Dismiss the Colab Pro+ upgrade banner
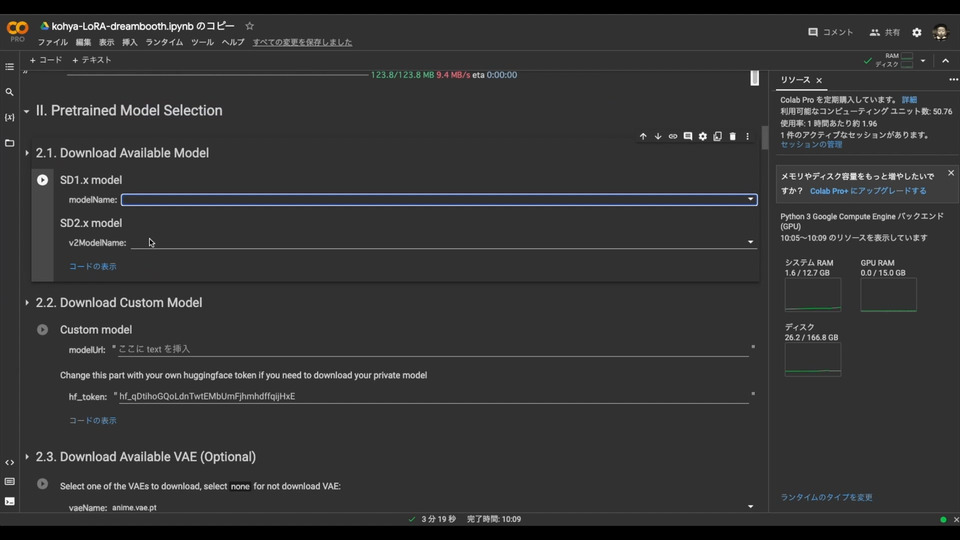The image size is (960, 540). [951, 173]
